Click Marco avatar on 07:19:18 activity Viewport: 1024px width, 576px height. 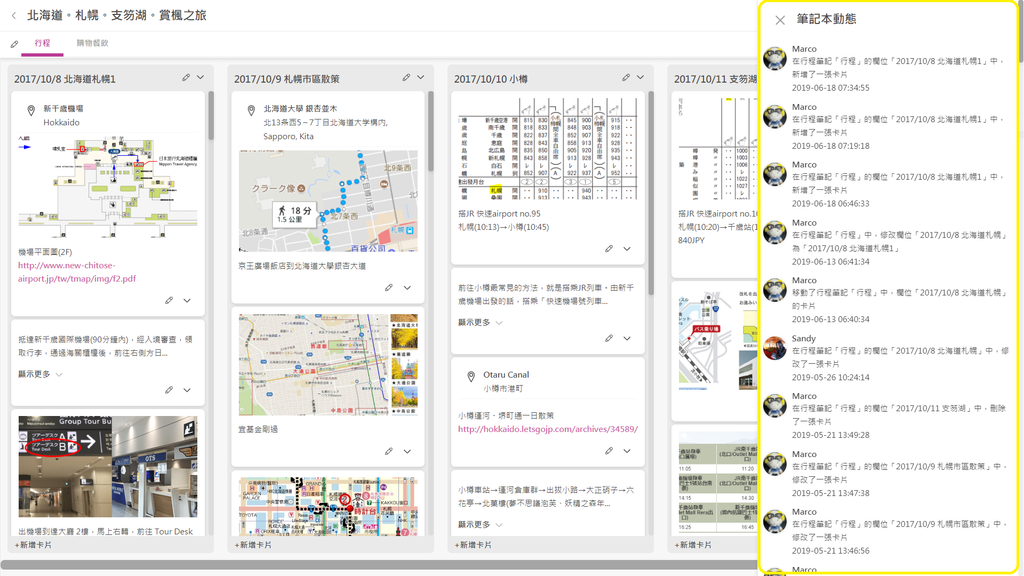(x=775, y=116)
